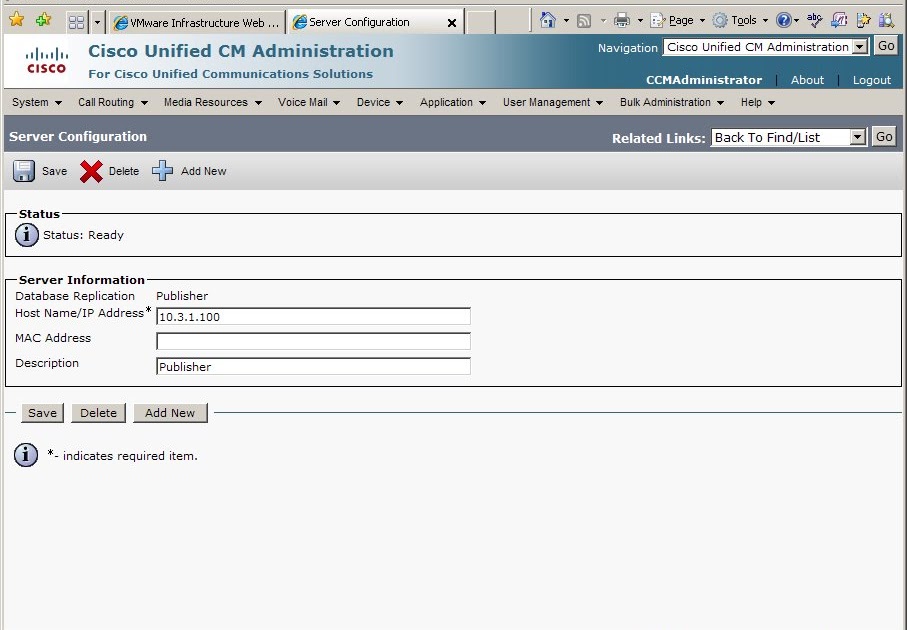Click Go next to Related Links
Screen dimensions: 907x630
[x=884, y=137]
